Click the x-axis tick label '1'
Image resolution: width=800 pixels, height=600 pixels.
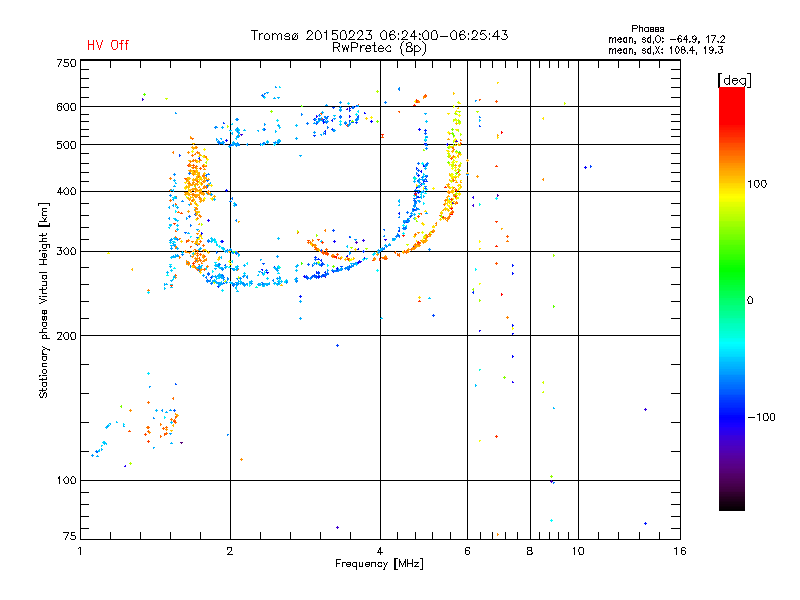80,551
